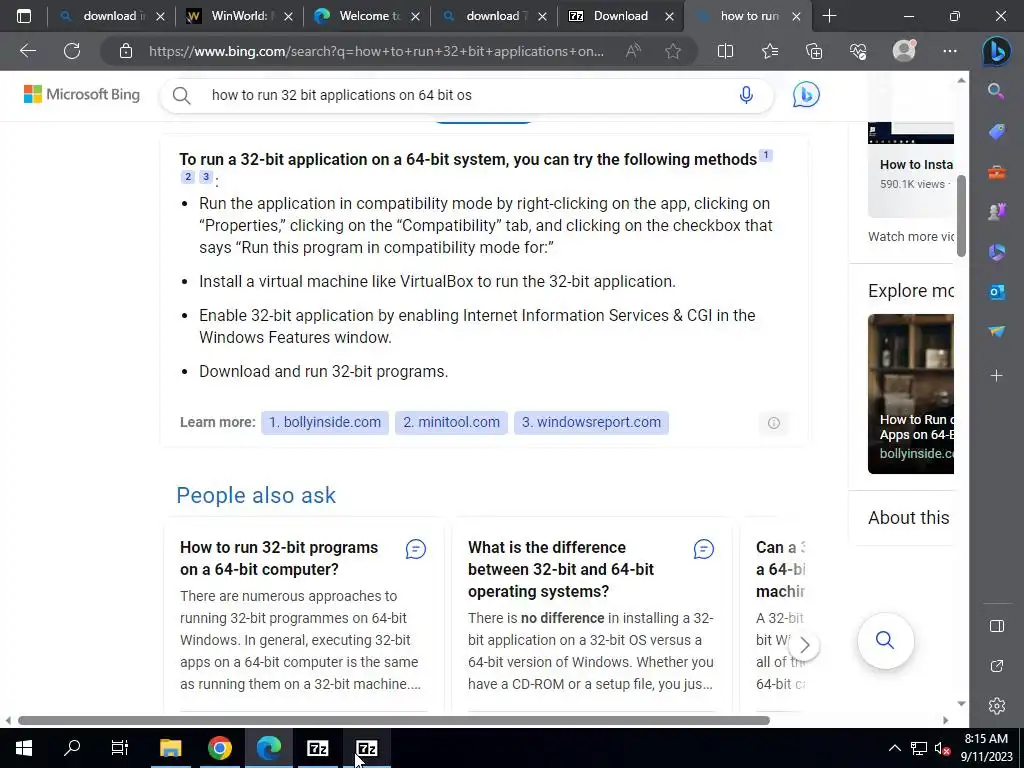Go back to the previous page
Viewport: 1024px width, 768px height.
tap(27, 51)
